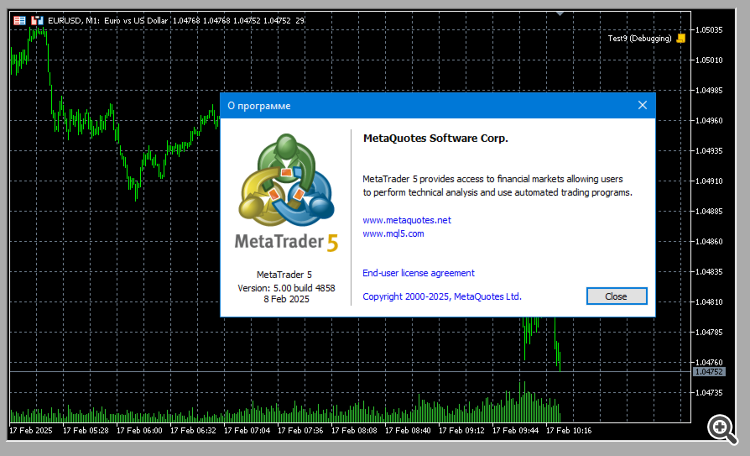Click the MetaTrader 5 logo image
Screen dimensions: 750x456
287,192
